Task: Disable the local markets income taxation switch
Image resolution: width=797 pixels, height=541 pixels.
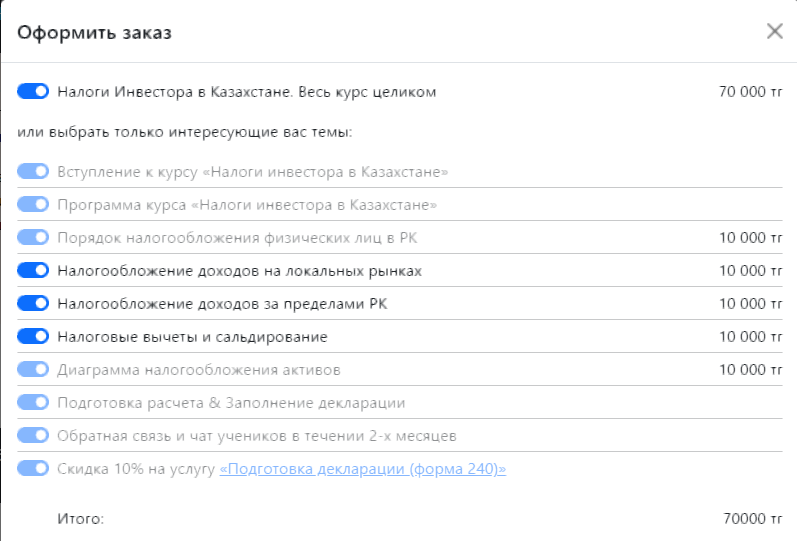Action: tap(33, 271)
